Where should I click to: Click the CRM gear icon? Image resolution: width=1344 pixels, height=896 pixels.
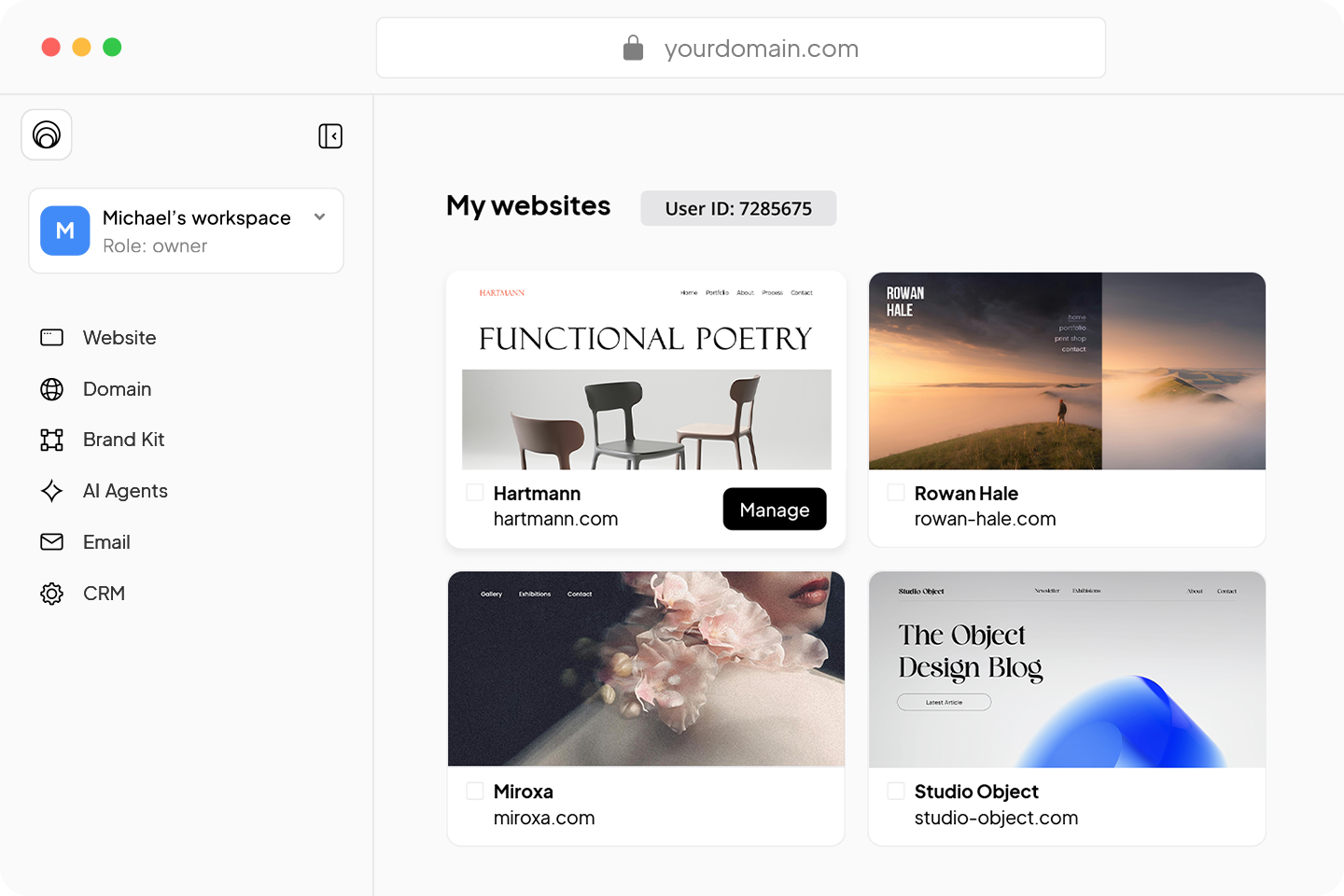[x=52, y=594]
